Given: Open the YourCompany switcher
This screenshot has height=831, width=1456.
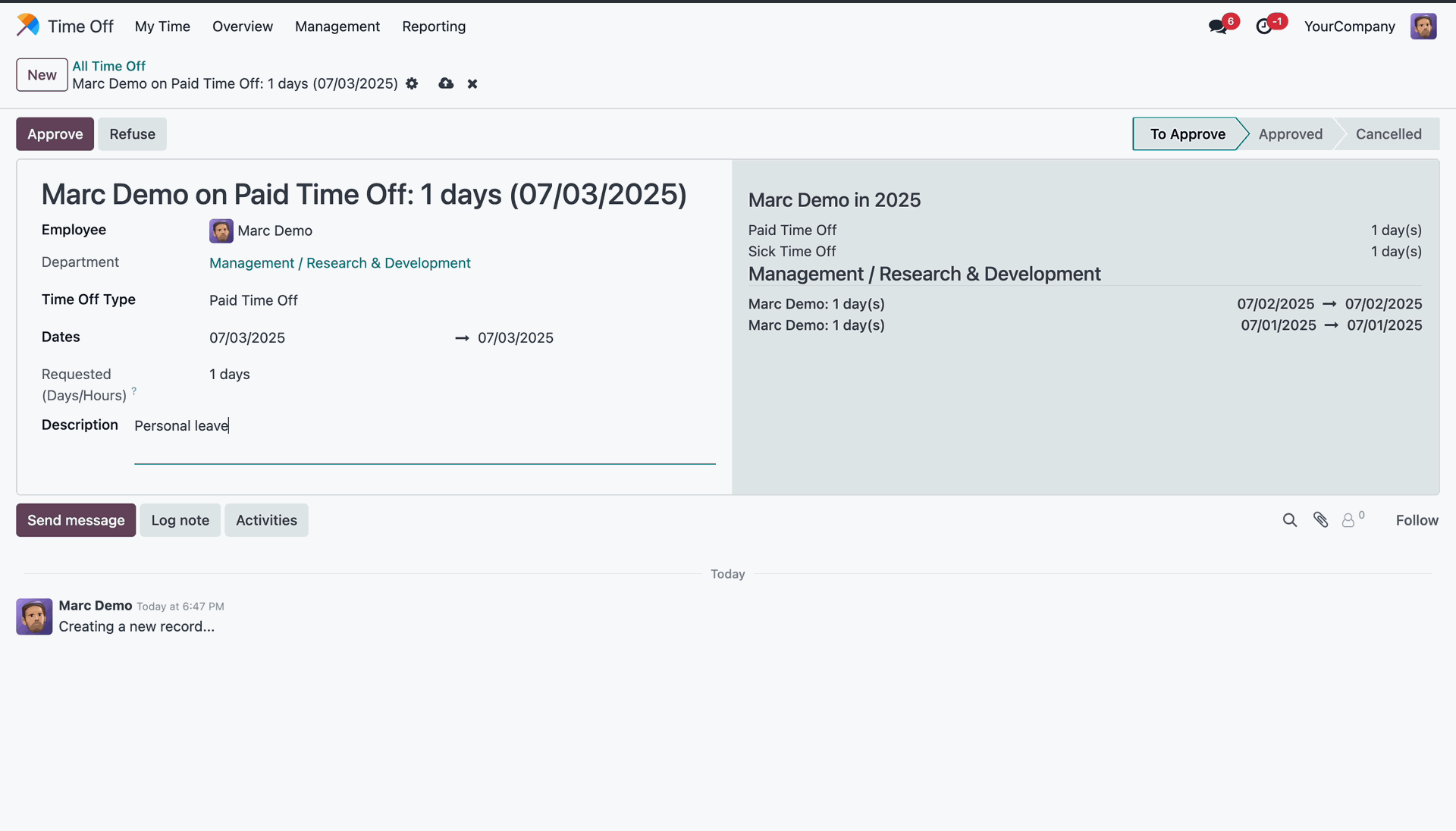Looking at the screenshot, I should pos(1349,27).
